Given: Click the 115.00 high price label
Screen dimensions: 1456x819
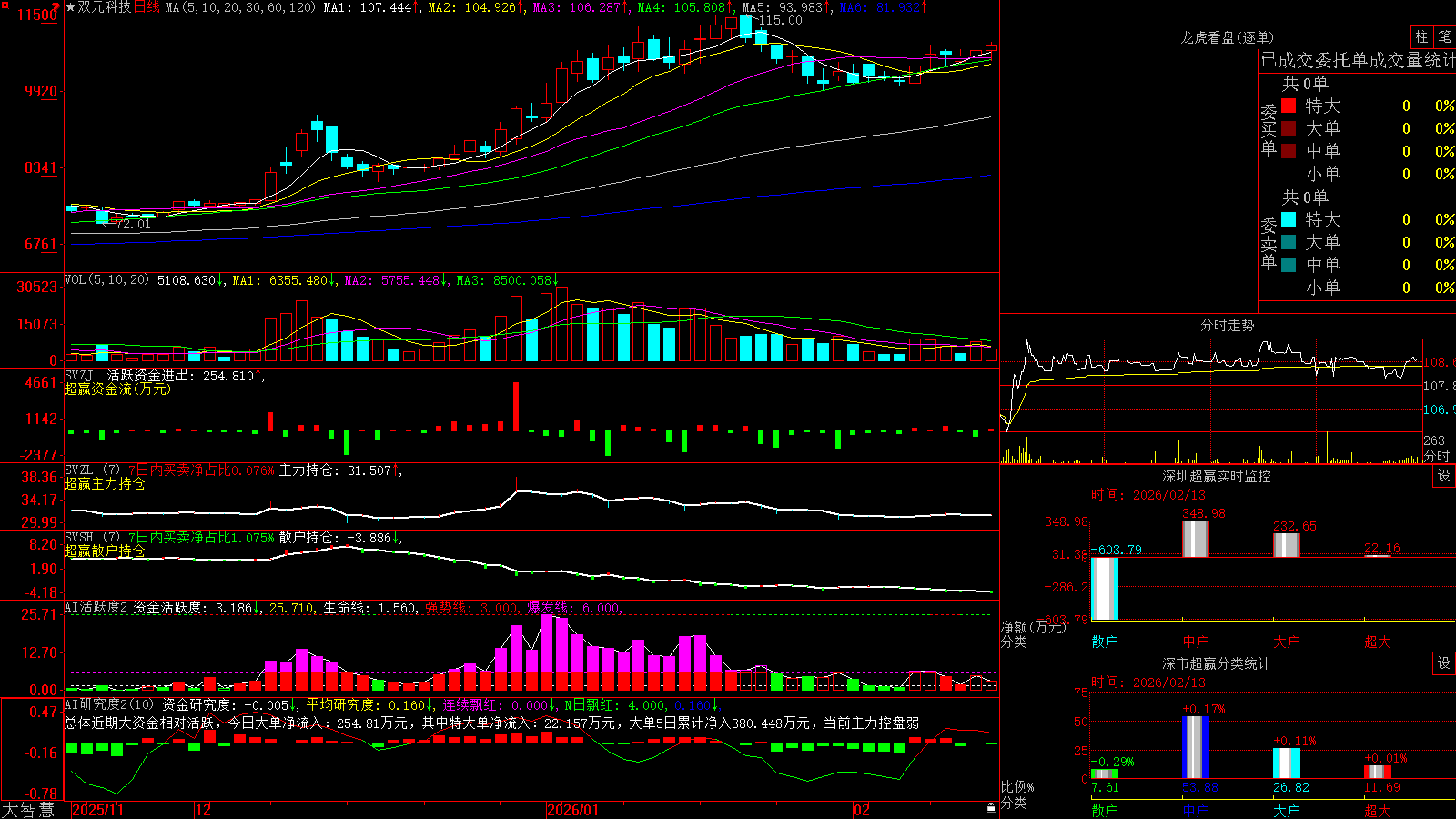Looking at the screenshot, I should (780, 20).
